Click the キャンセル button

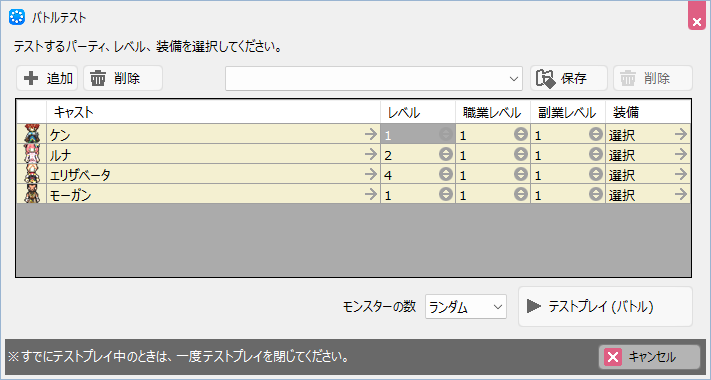[649, 357]
